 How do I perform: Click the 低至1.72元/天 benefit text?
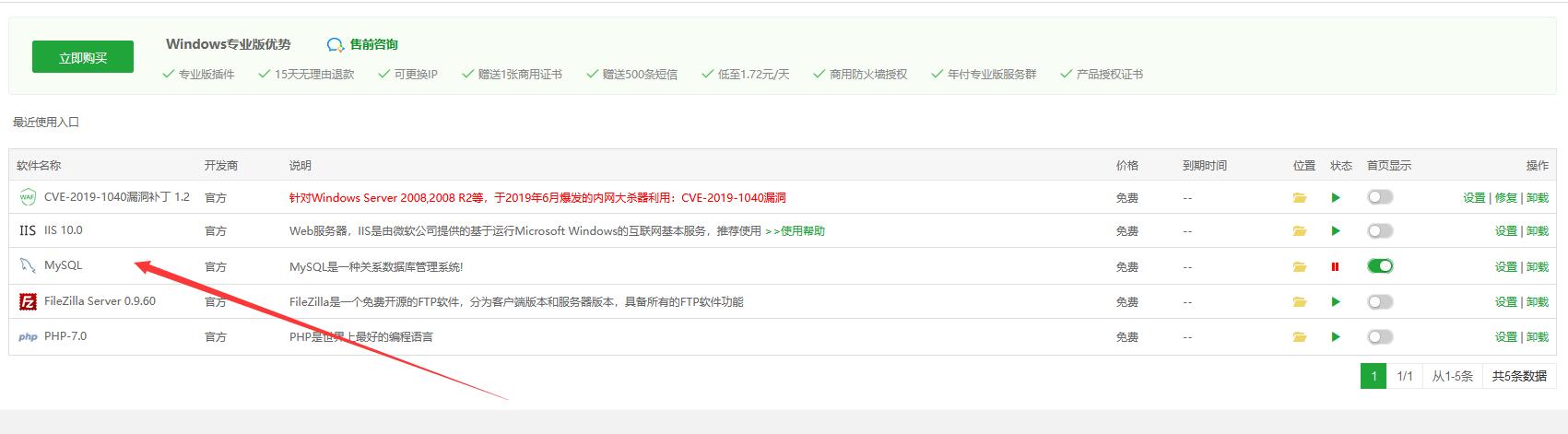pyautogui.click(x=753, y=75)
